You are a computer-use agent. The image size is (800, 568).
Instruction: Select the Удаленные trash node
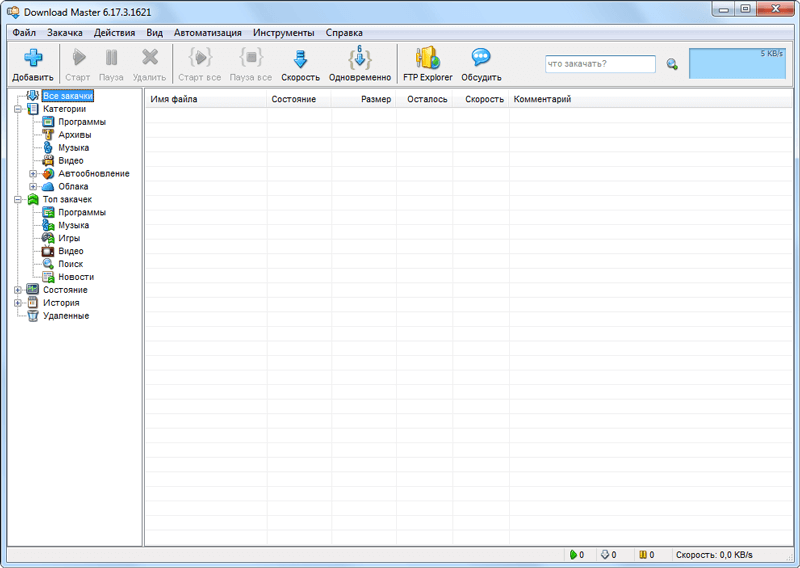[x=66, y=316]
